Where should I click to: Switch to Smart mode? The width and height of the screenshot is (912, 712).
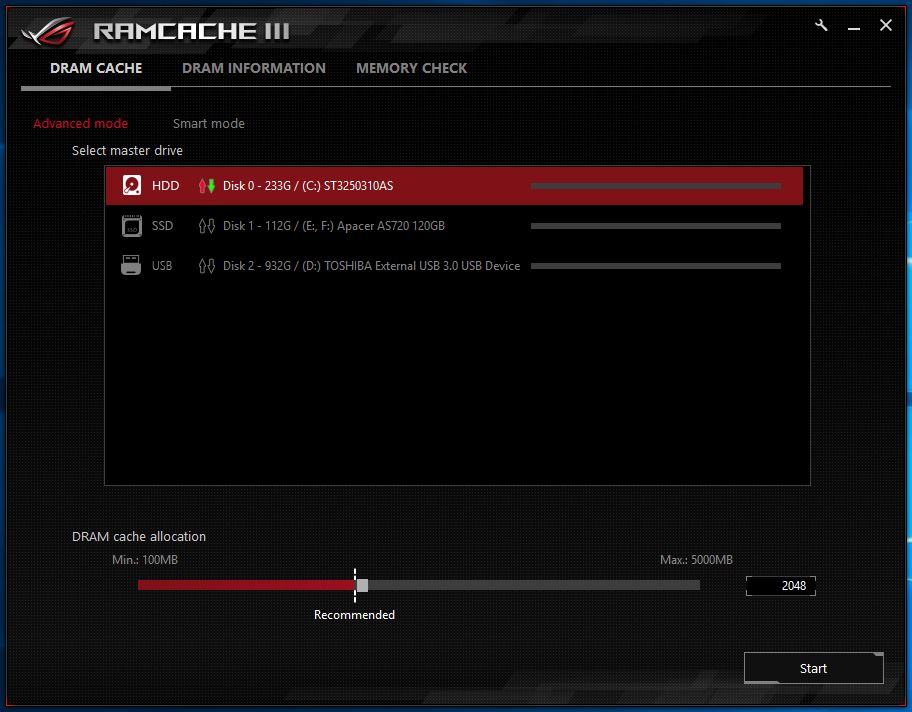[209, 123]
